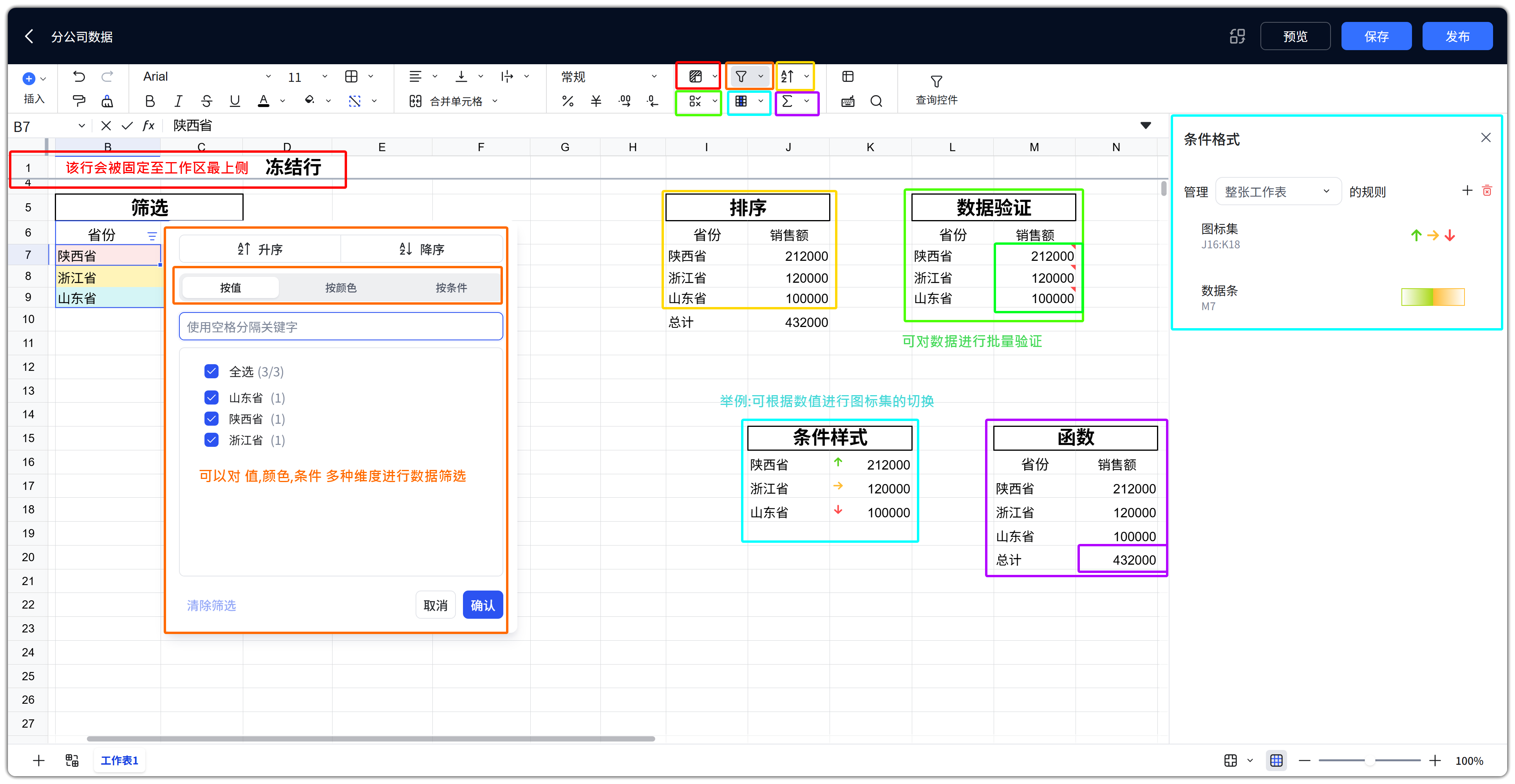Click the 清除筛选 link
Screen dimensions: 1515x784
click(211, 605)
